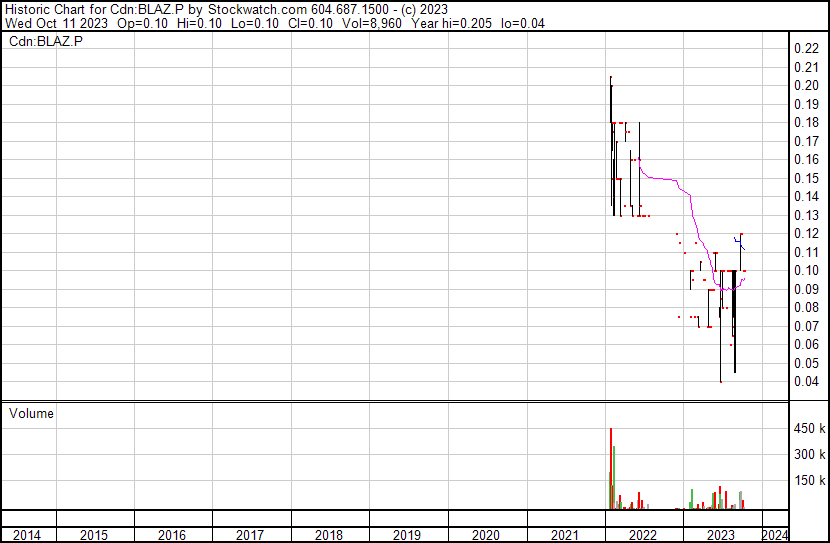The width and height of the screenshot is (830, 543).
Task: Click the 0.10 price axis label
Action: (806, 270)
